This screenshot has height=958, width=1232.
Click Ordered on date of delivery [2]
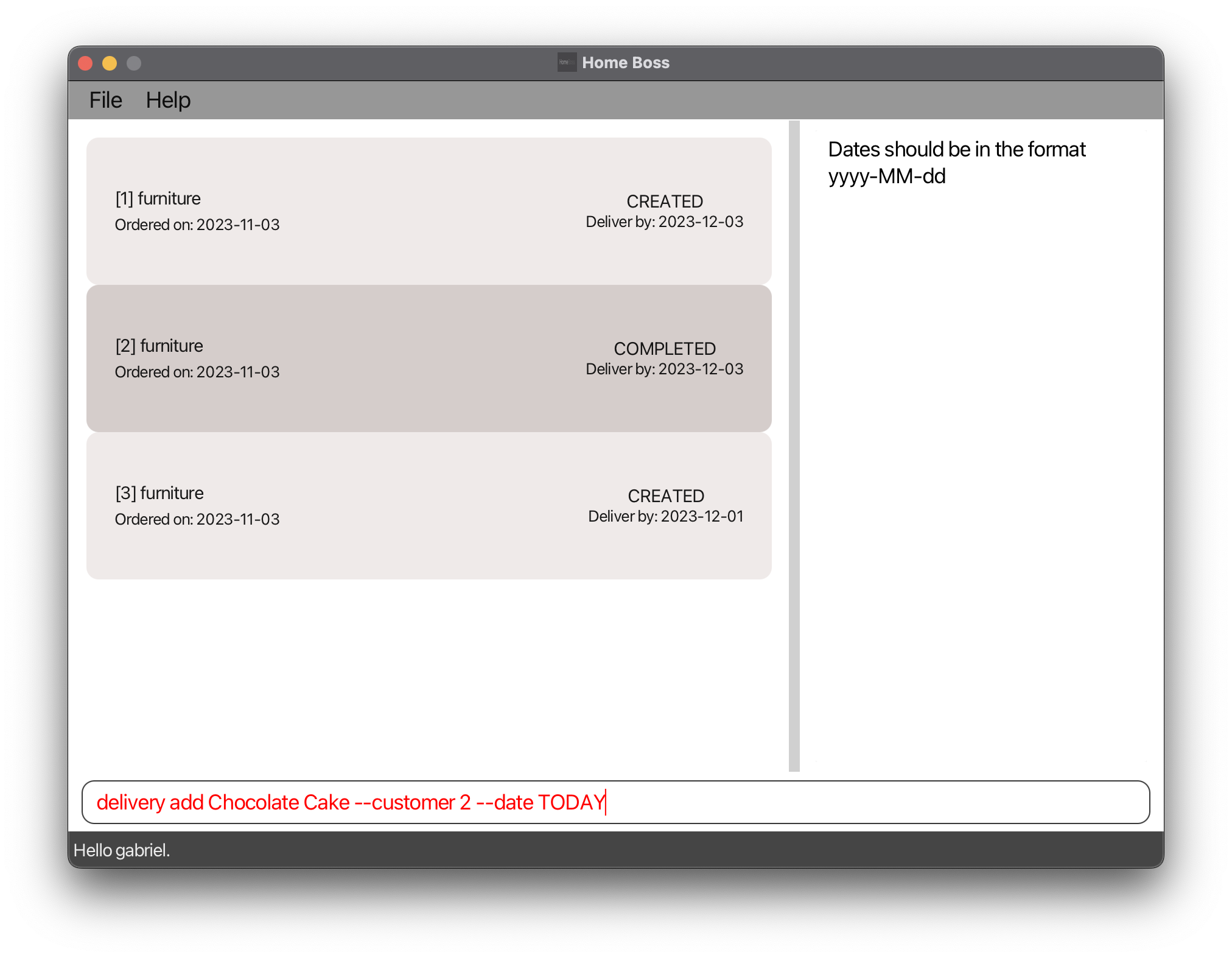(x=197, y=372)
